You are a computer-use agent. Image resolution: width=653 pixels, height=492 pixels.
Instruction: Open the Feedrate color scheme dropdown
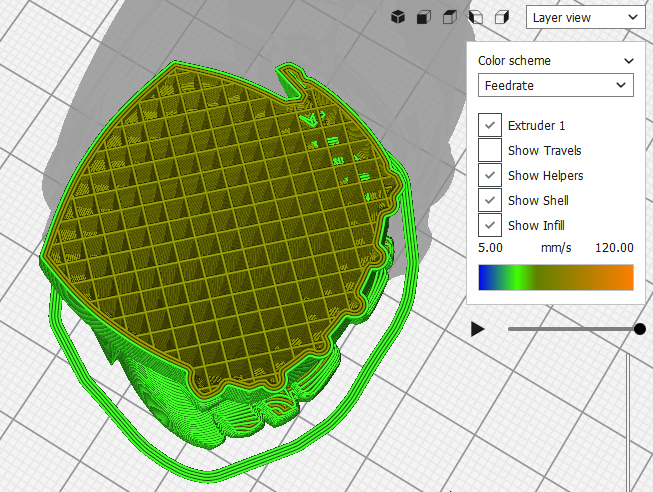click(555, 86)
